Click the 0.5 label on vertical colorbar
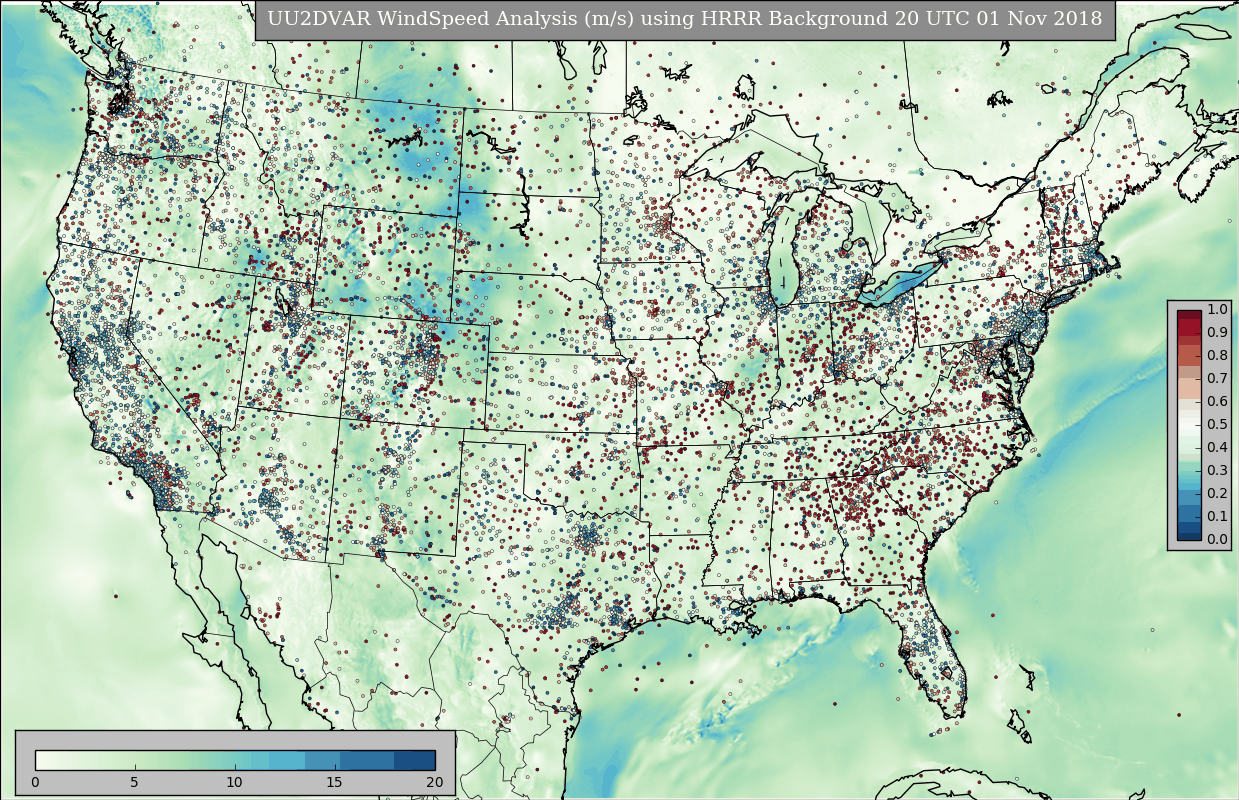1239x800 pixels. coord(1217,424)
